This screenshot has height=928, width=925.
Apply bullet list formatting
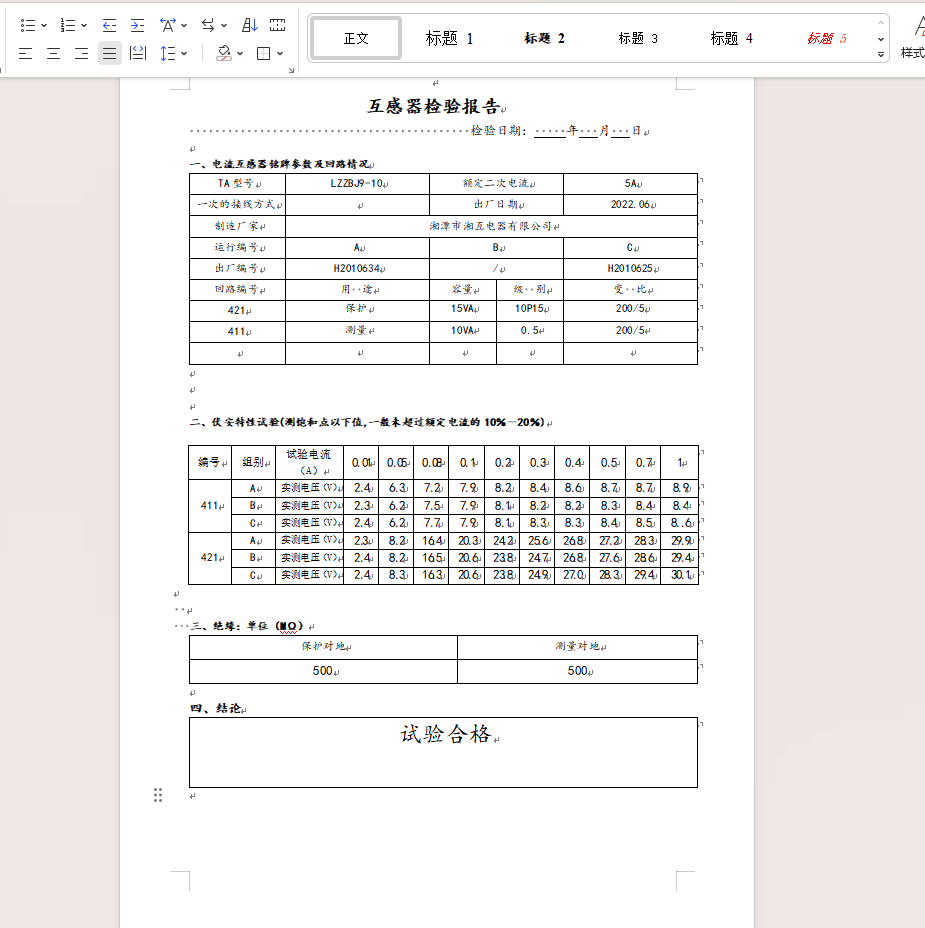click(27, 25)
